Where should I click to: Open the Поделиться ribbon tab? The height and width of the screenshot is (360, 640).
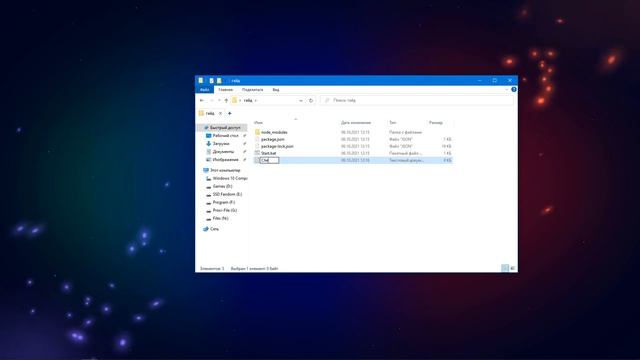click(x=252, y=89)
